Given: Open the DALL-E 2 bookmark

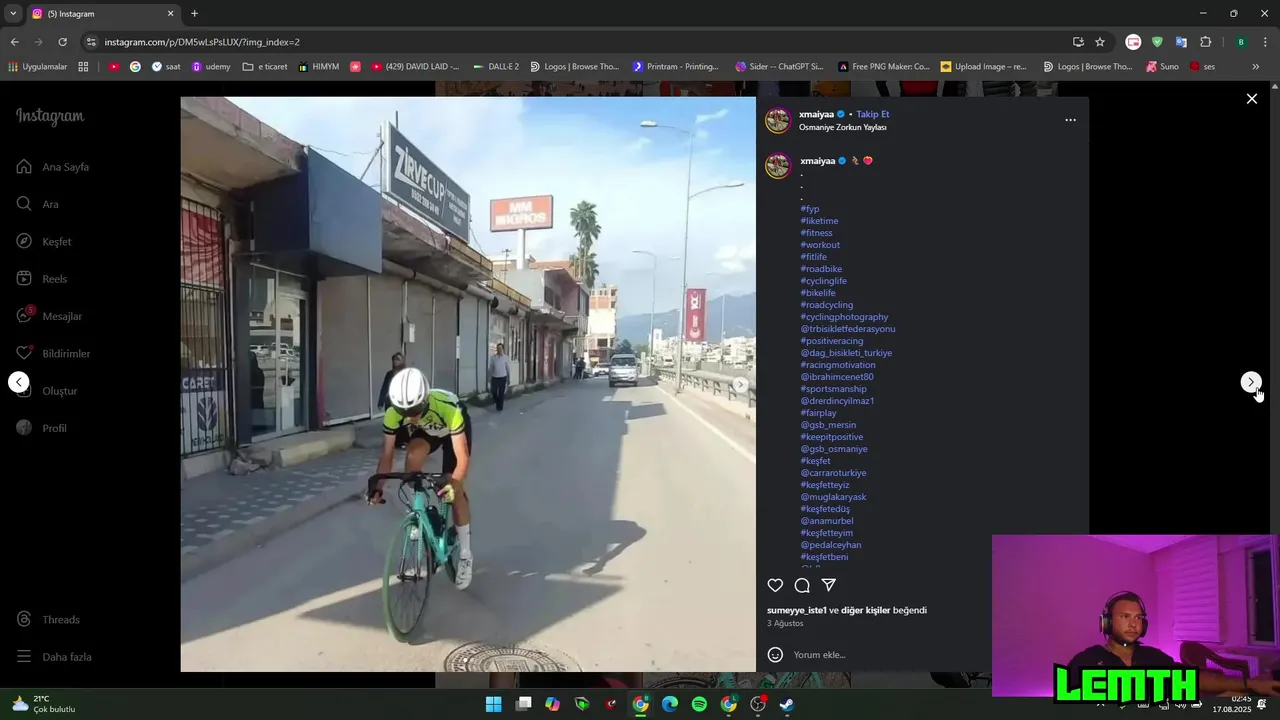Looking at the screenshot, I should (x=496, y=67).
